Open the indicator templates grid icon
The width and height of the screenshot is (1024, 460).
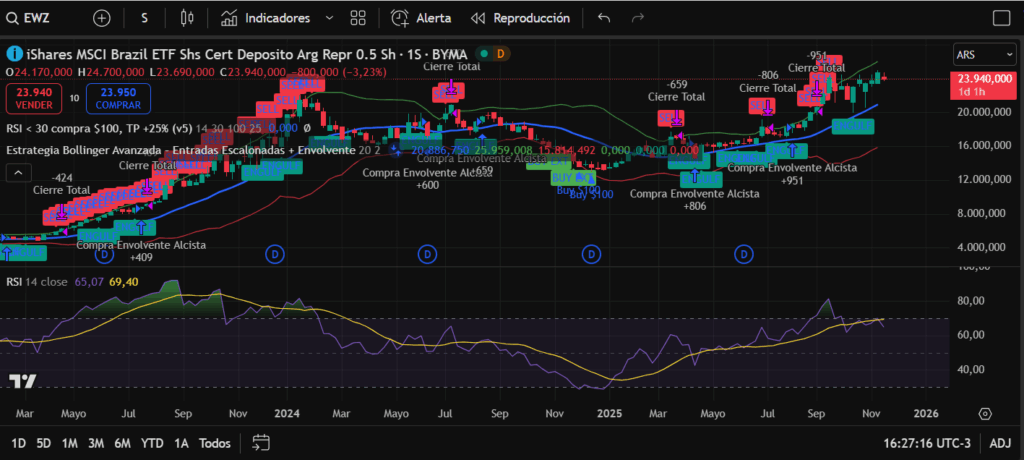point(358,18)
